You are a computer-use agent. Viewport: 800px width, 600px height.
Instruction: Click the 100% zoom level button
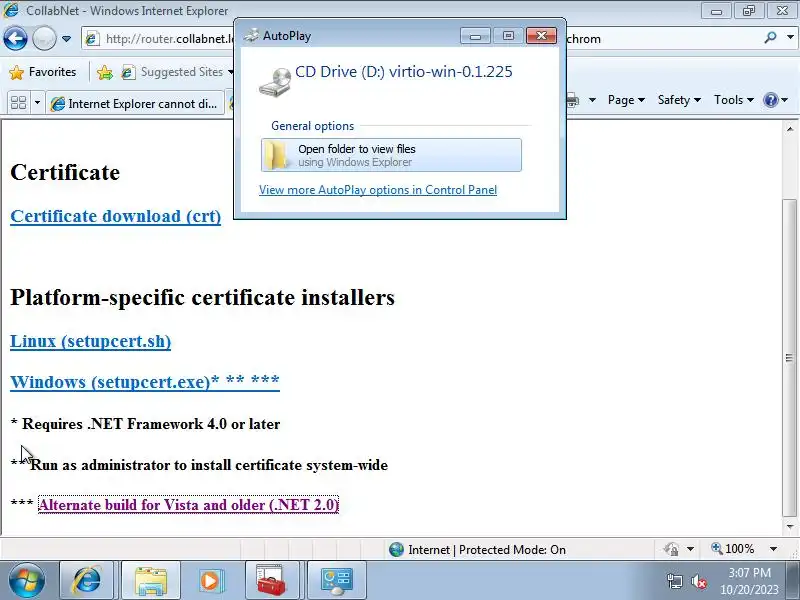tap(733, 549)
